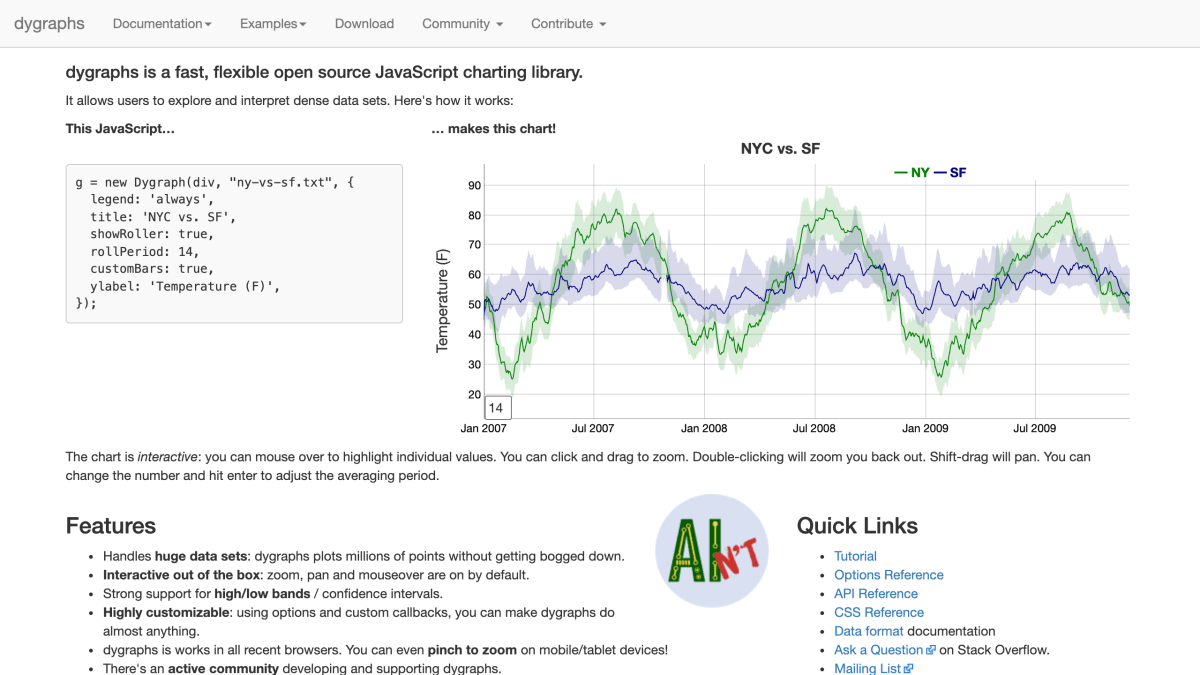Screen dimensions: 1200x675
Task: Open the Data format documentation link
Action: pyautogui.click(x=869, y=631)
